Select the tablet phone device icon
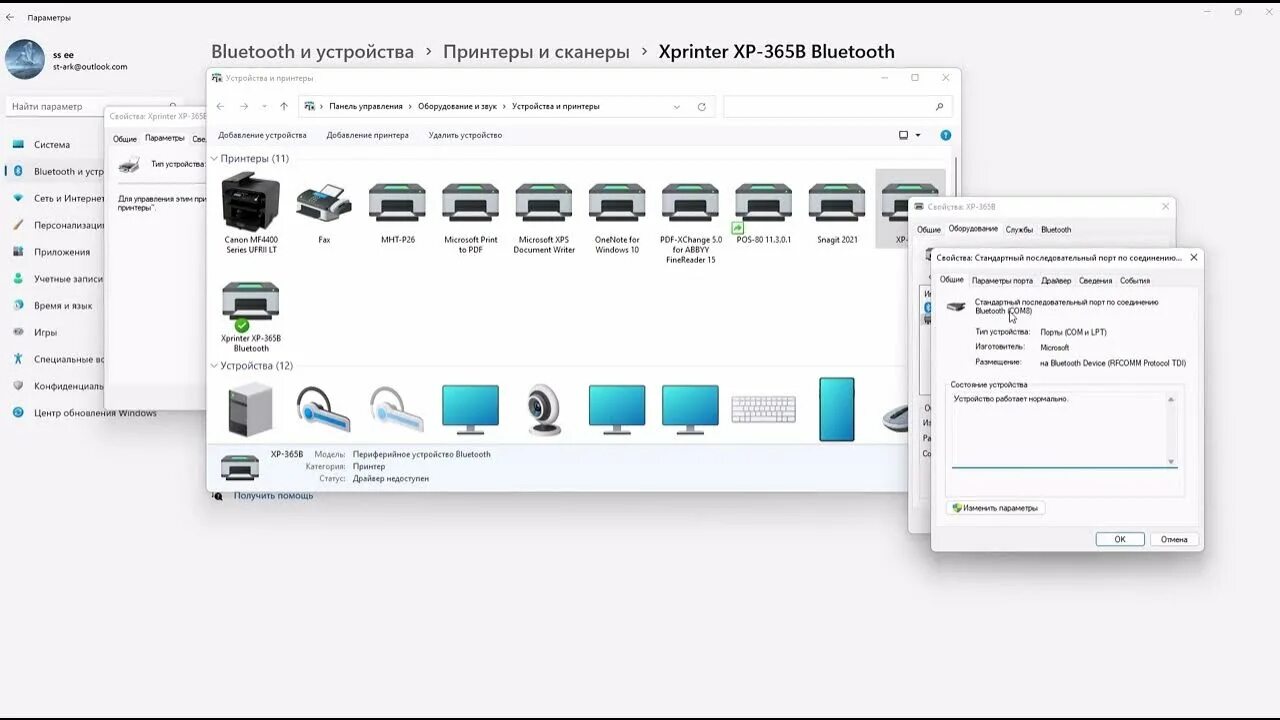The width and height of the screenshot is (1280, 720). coord(837,409)
